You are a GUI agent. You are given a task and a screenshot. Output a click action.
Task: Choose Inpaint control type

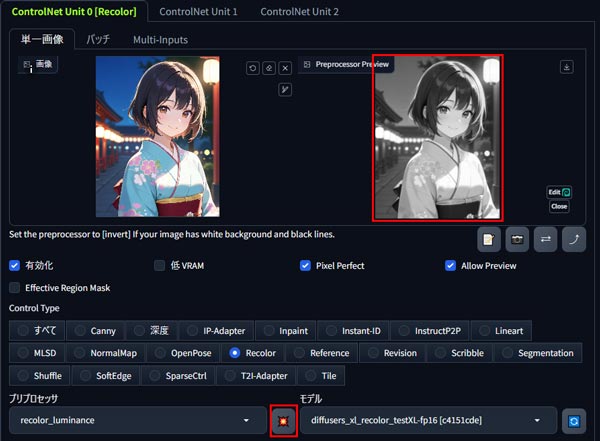tap(285, 330)
